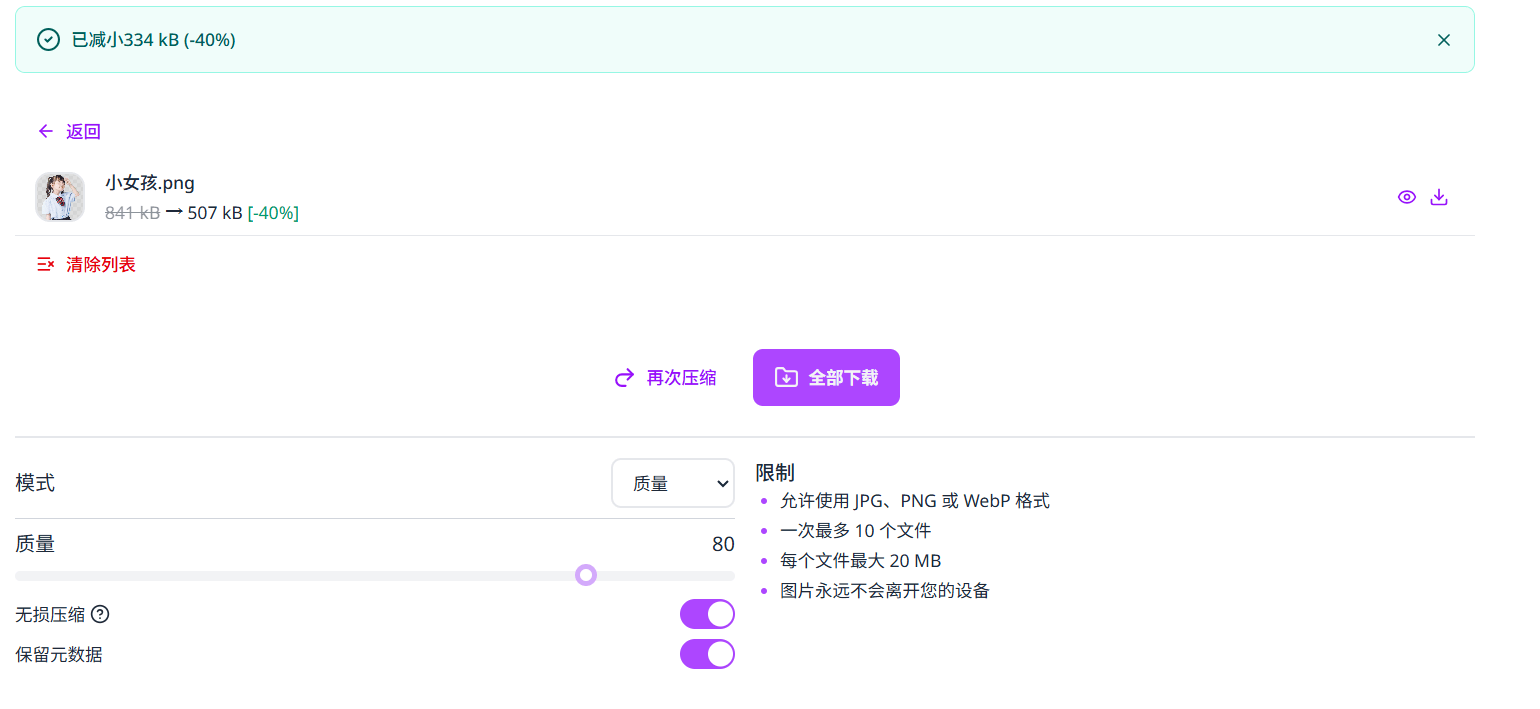Preview compressed image with the eye icon
The image size is (1540, 709).
[x=1406, y=197]
